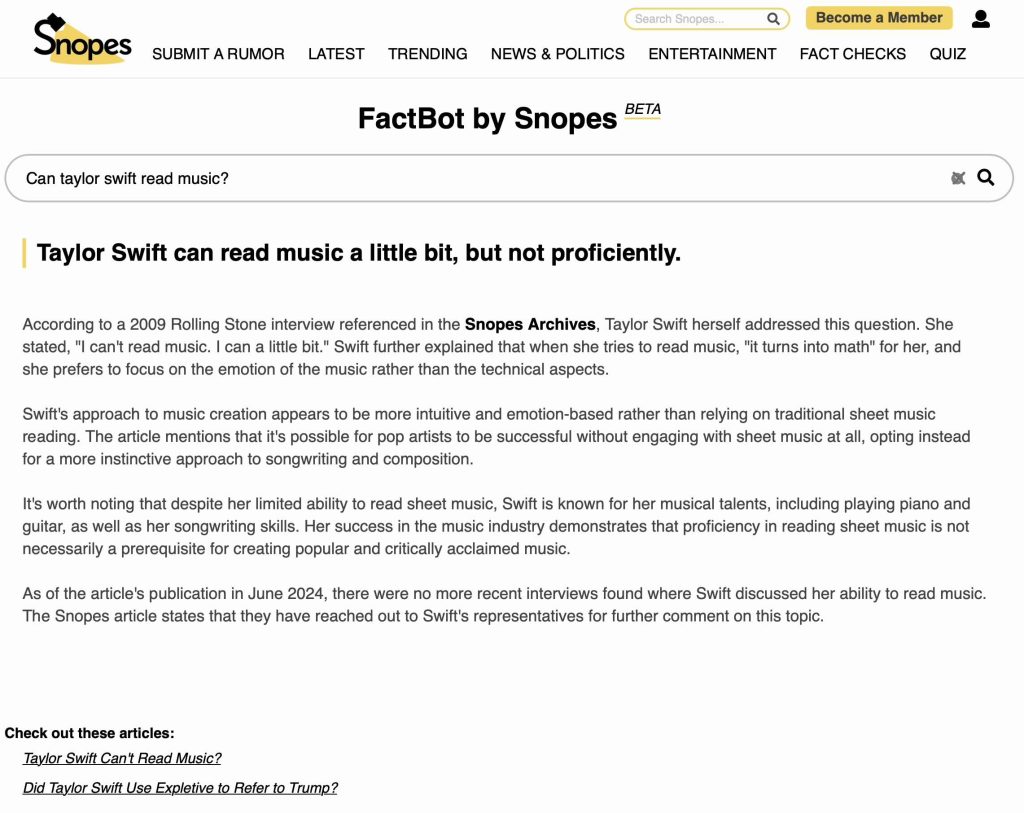Go to the Latest section

point(336,54)
